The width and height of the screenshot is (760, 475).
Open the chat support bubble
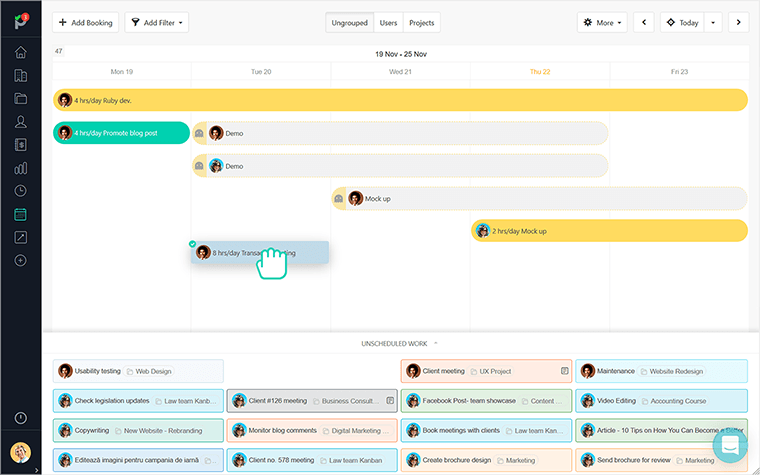pos(730,445)
